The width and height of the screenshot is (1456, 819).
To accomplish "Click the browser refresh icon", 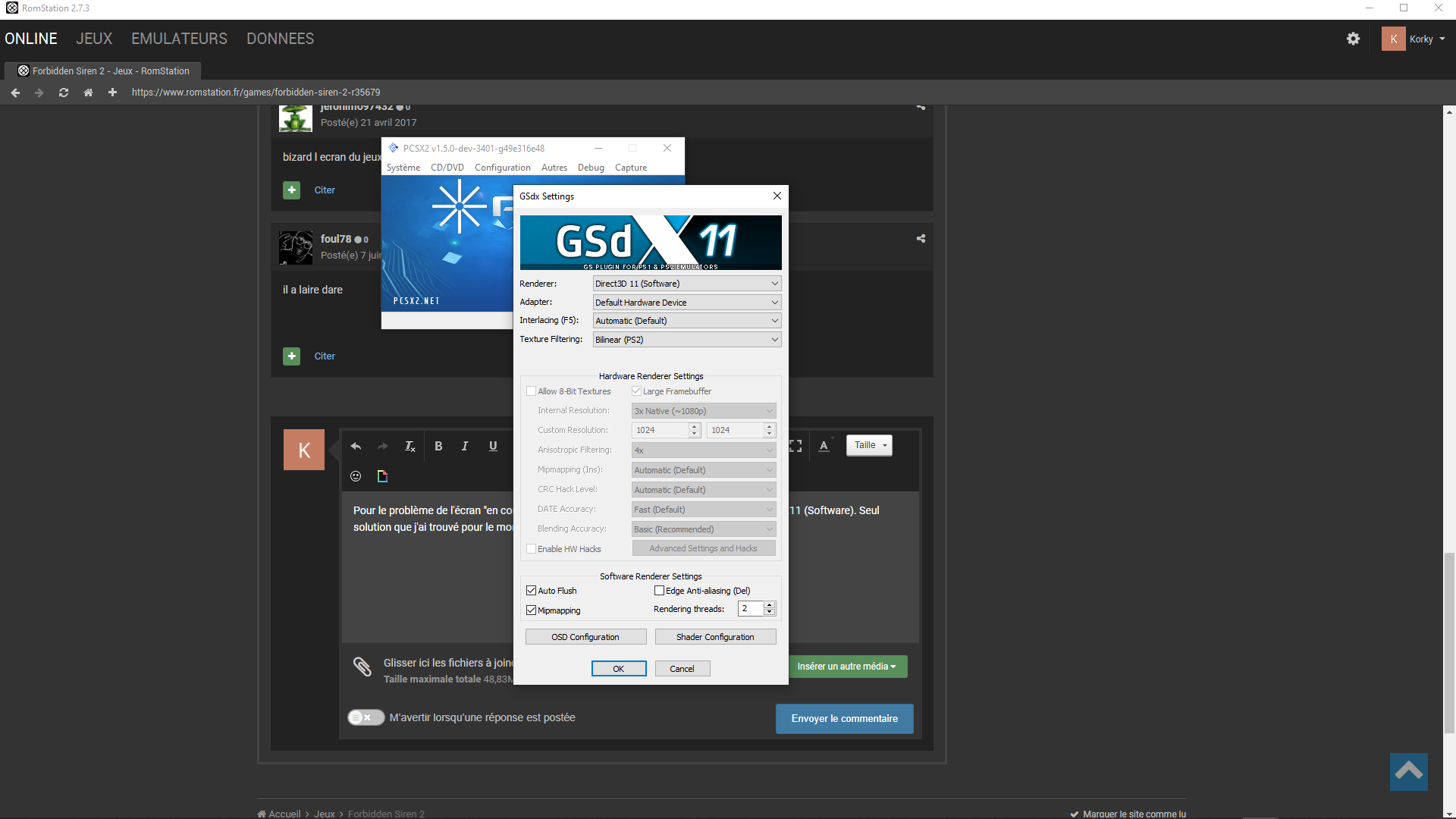I will click(x=64, y=93).
